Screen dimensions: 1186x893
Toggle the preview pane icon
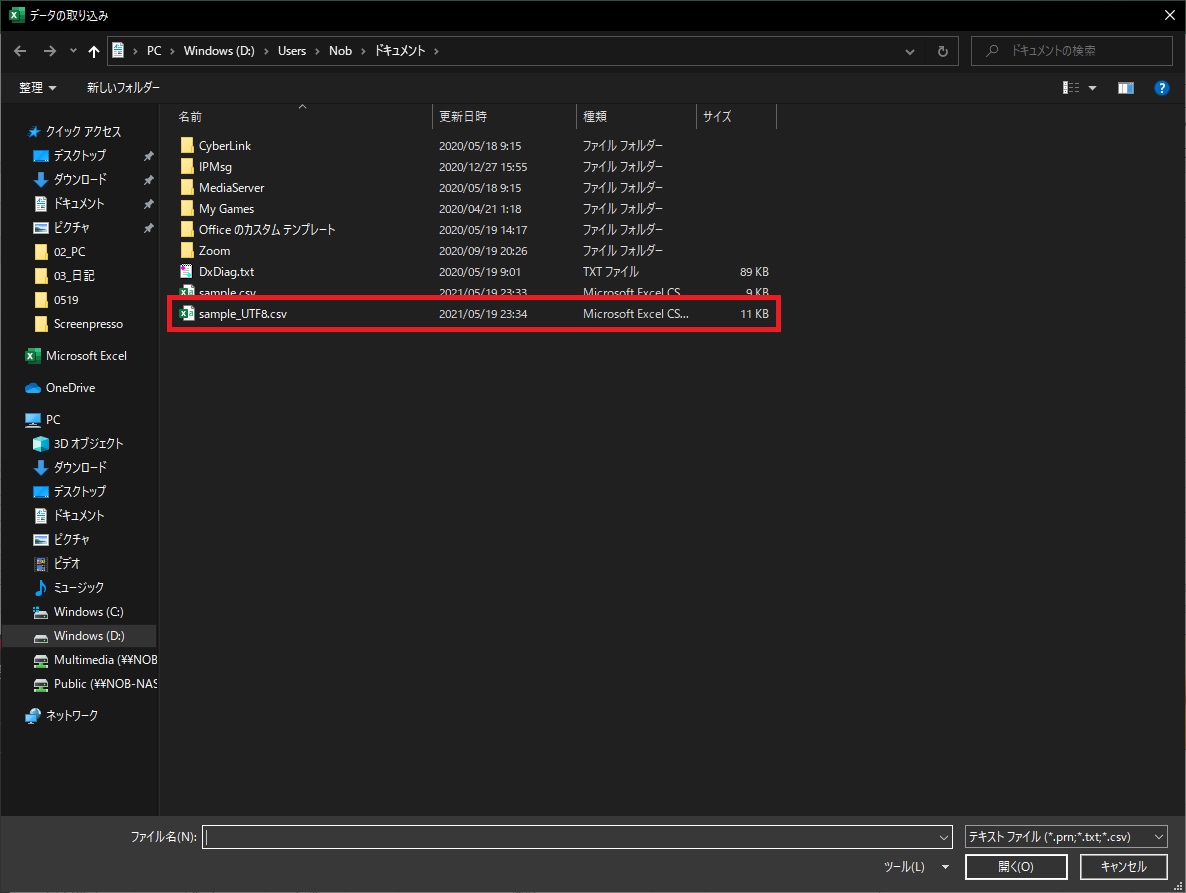coord(1125,88)
